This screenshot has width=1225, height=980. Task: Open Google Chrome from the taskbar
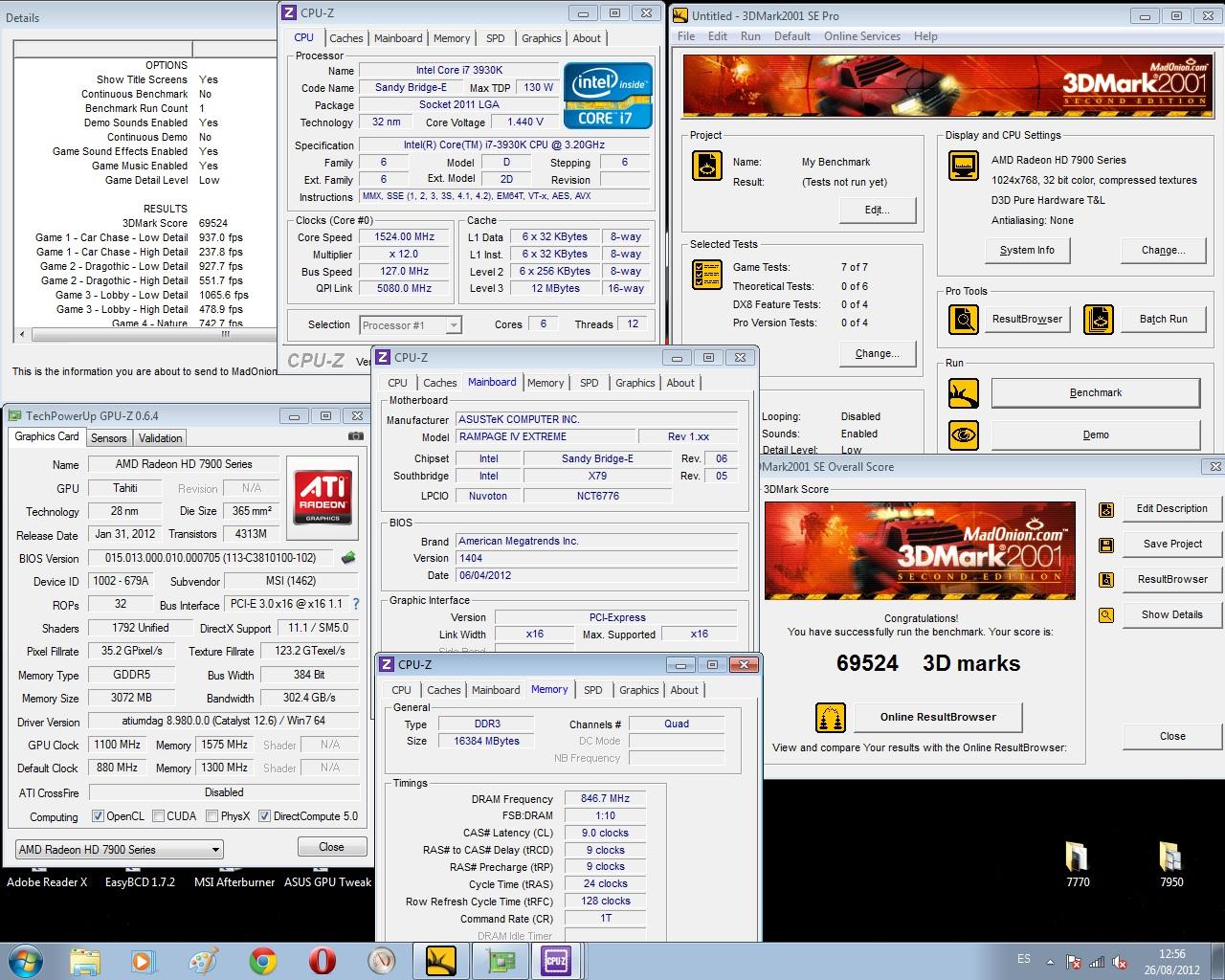click(263, 960)
